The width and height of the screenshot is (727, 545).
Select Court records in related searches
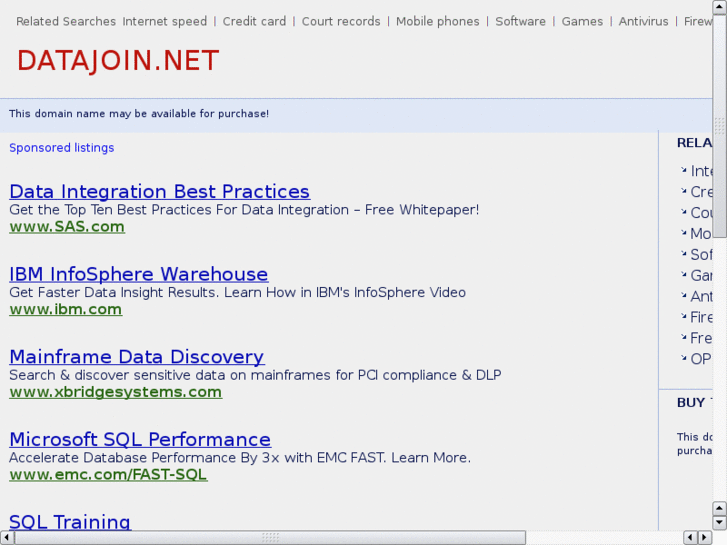pos(341,21)
